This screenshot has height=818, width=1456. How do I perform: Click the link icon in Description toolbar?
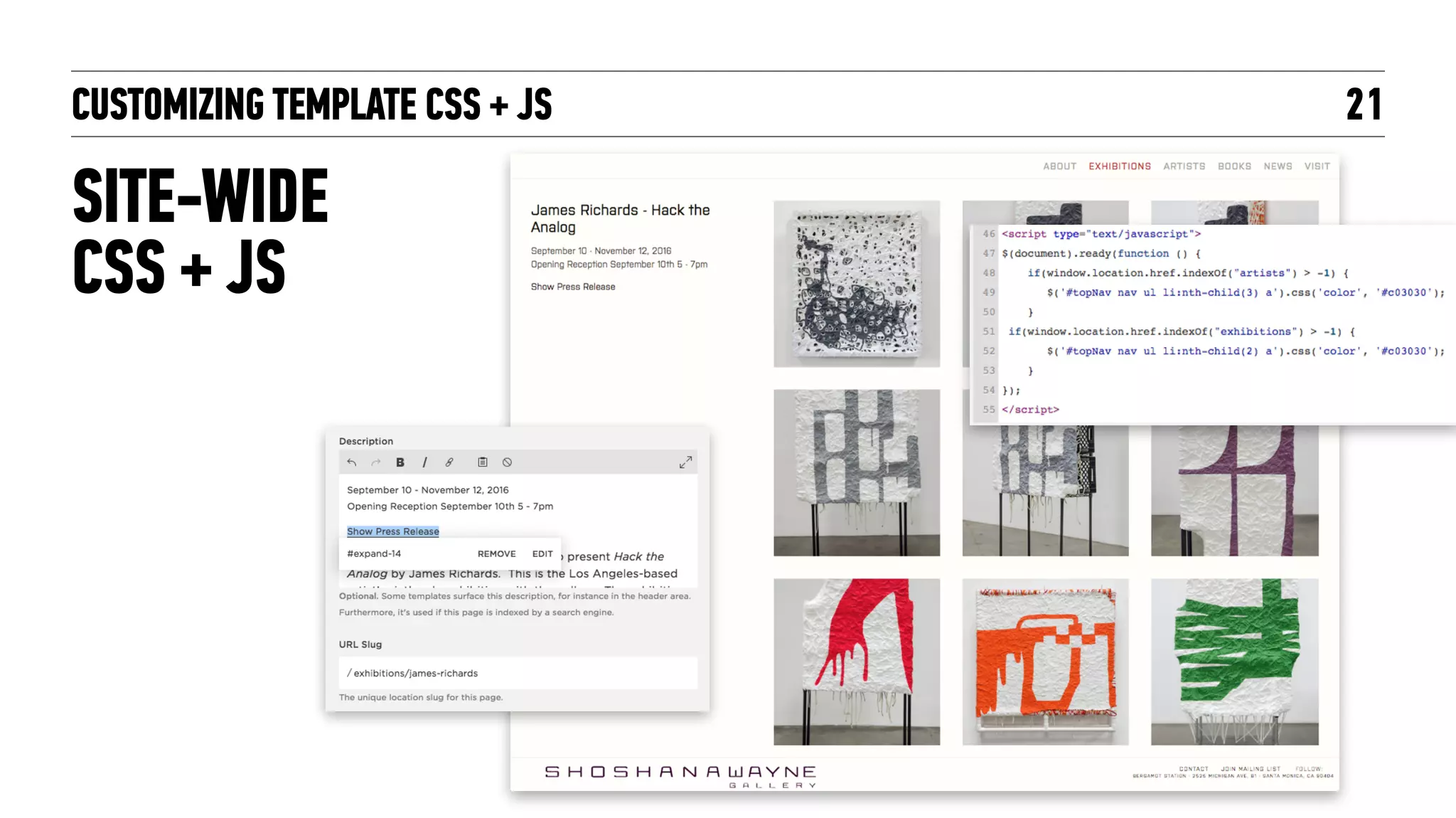pos(449,462)
